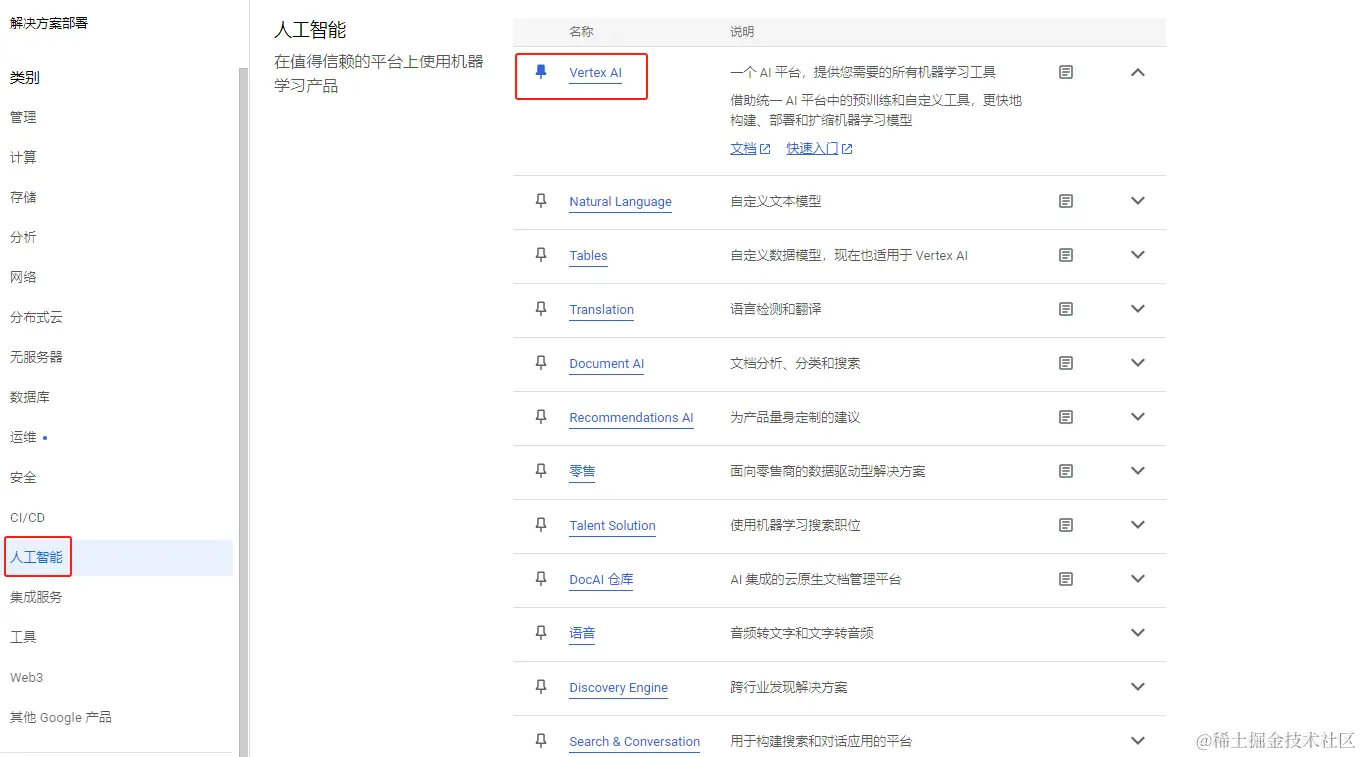This screenshot has width=1362, height=757.
Task: Open the 文档 external link
Action: (x=750, y=149)
